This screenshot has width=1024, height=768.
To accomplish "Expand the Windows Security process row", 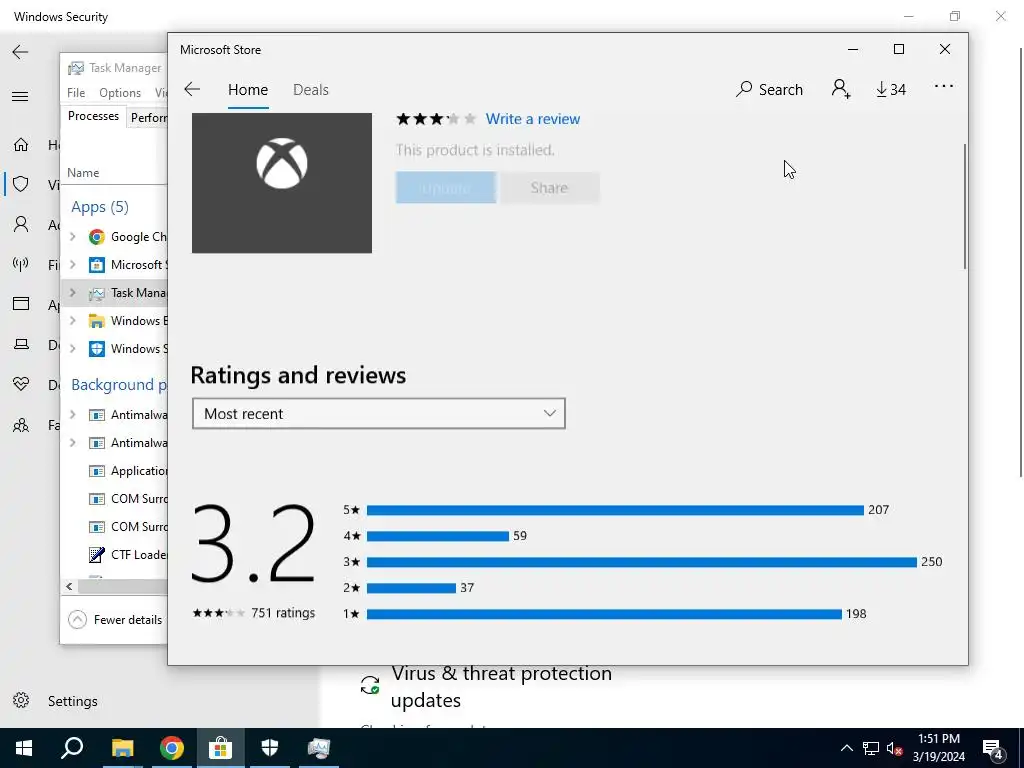I will pyautogui.click(x=72, y=349).
